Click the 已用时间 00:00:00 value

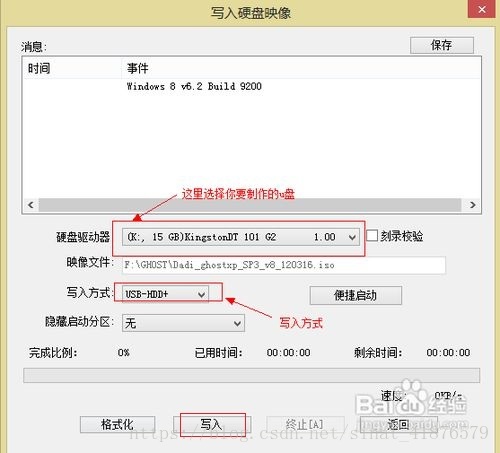288,352
